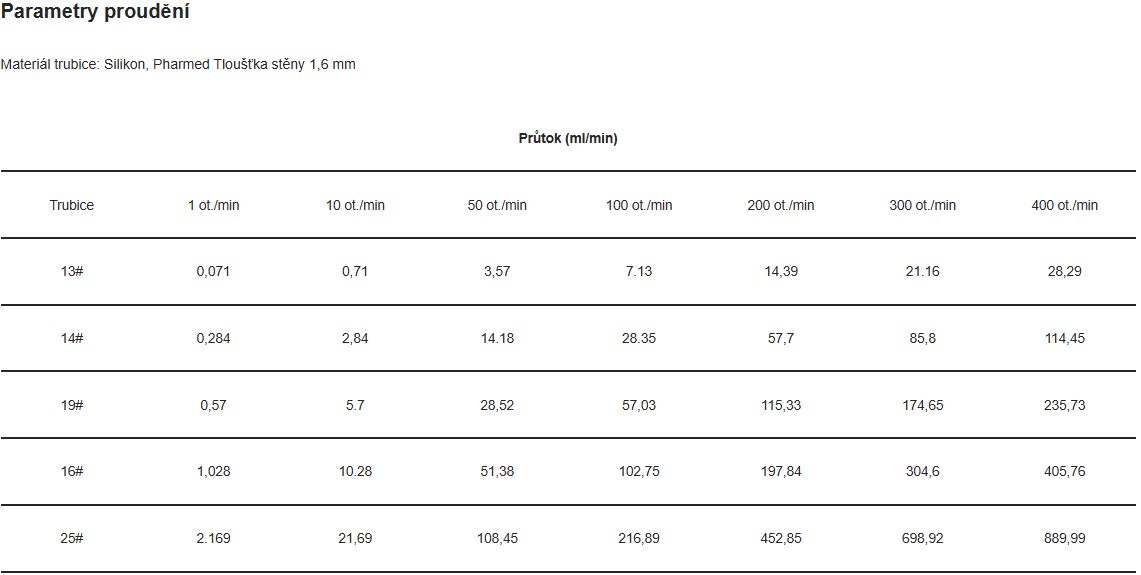Viewport: 1141px width, 575px height.
Task: Click the 1 ot./min column header
Action: click(x=213, y=205)
